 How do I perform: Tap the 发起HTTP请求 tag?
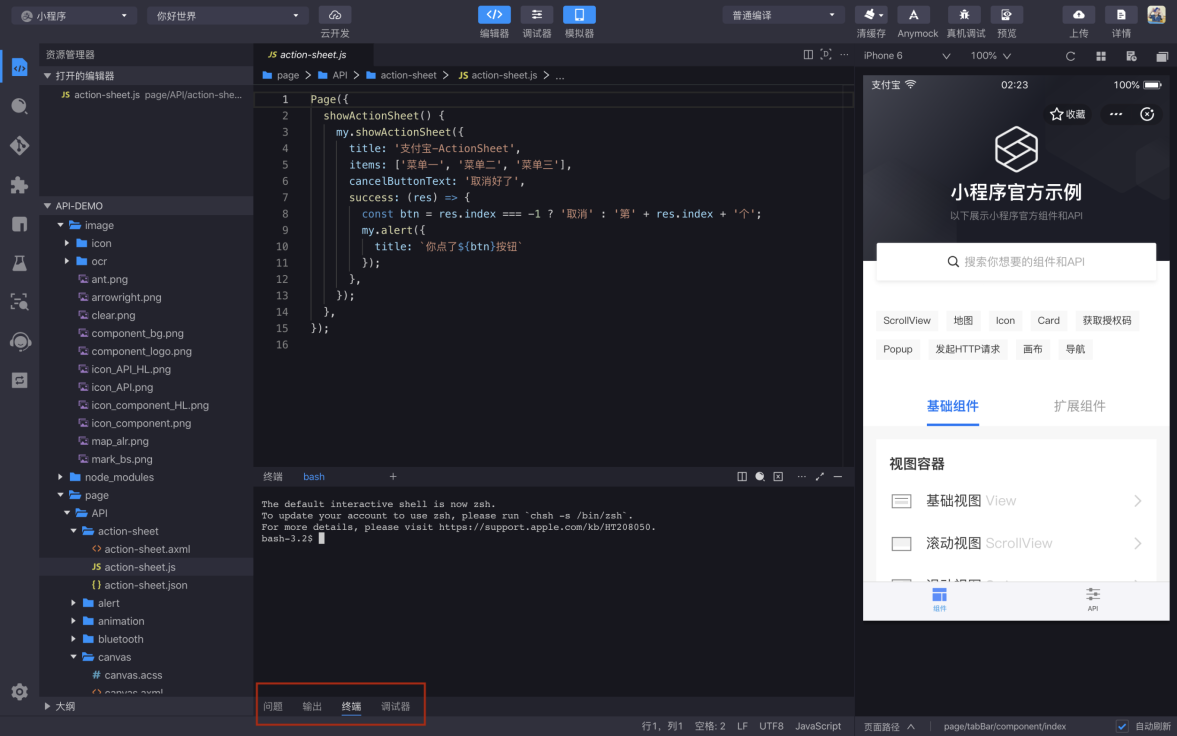pos(968,349)
